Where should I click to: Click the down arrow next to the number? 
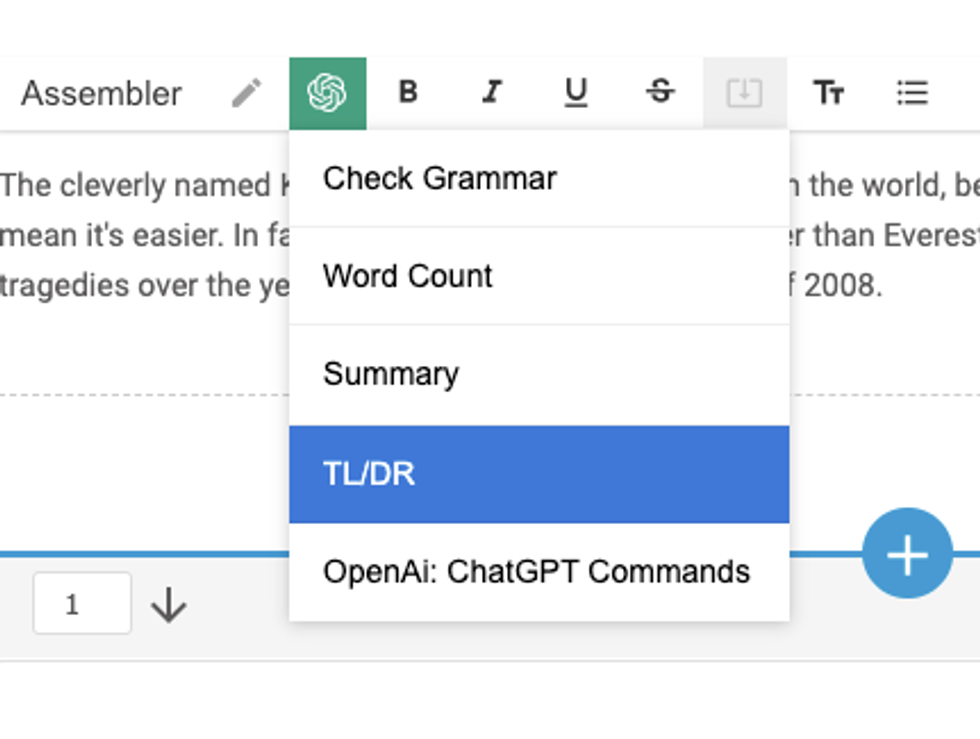pos(169,605)
